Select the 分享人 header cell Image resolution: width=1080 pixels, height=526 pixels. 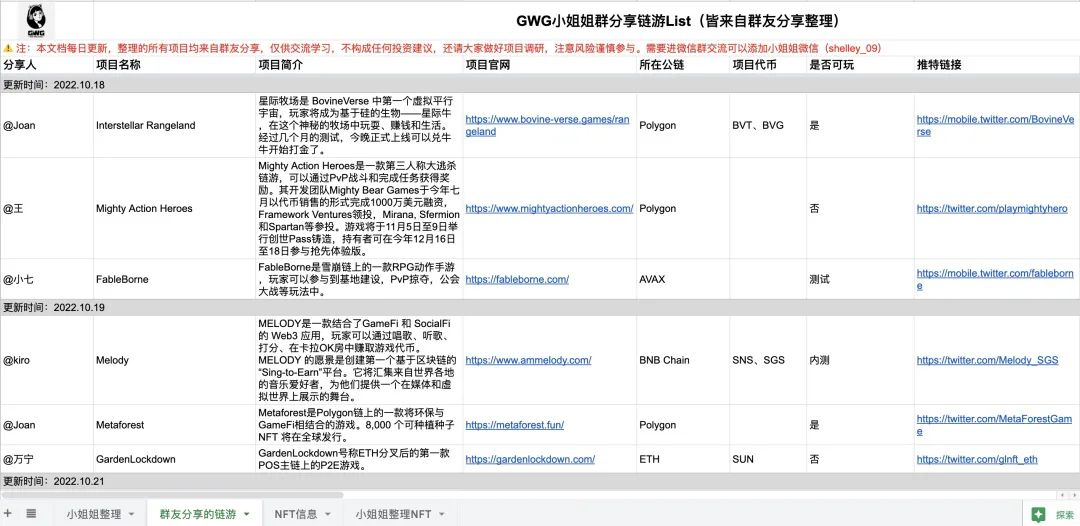(47, 65)
